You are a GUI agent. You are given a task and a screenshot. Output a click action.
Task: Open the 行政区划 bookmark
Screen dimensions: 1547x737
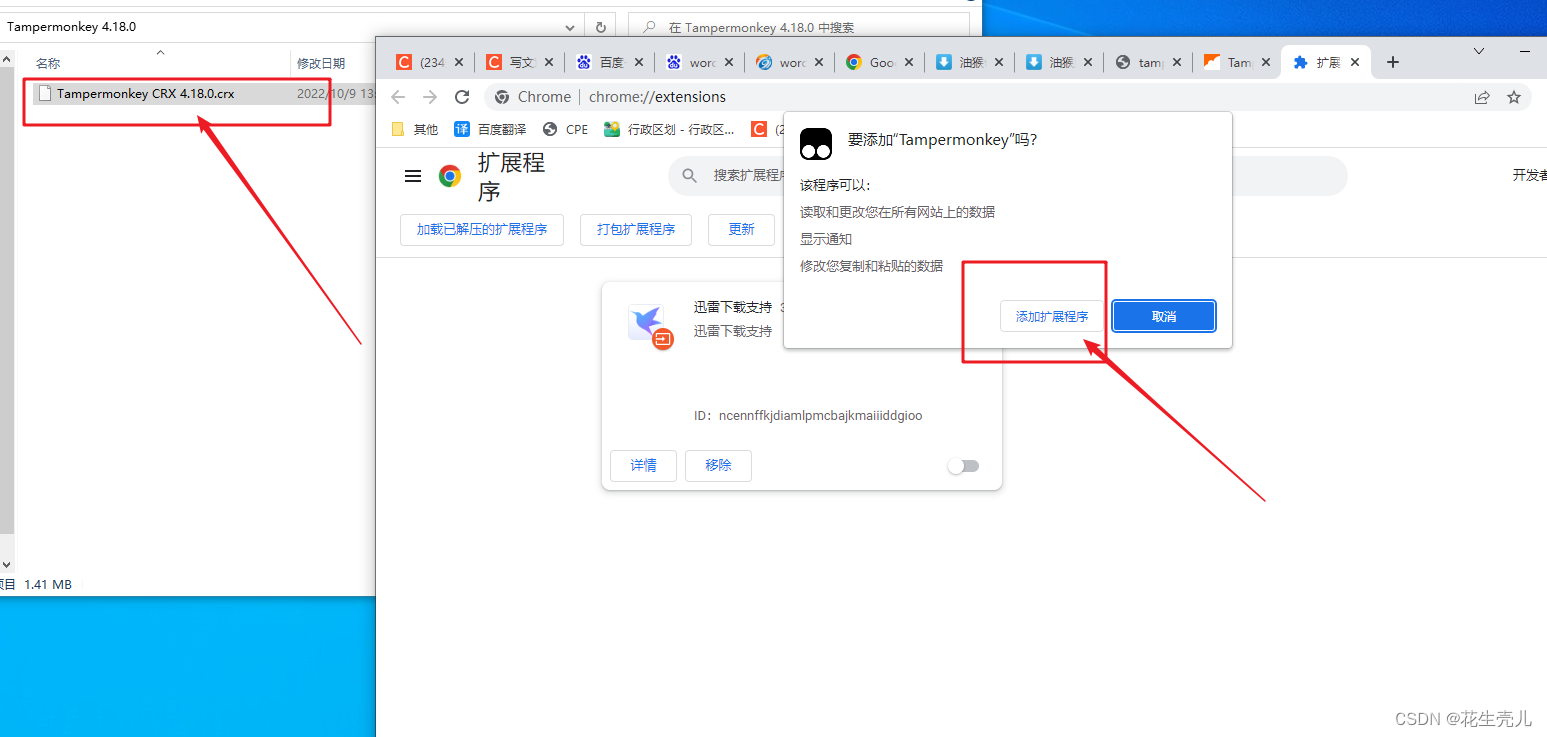[669, 129]
